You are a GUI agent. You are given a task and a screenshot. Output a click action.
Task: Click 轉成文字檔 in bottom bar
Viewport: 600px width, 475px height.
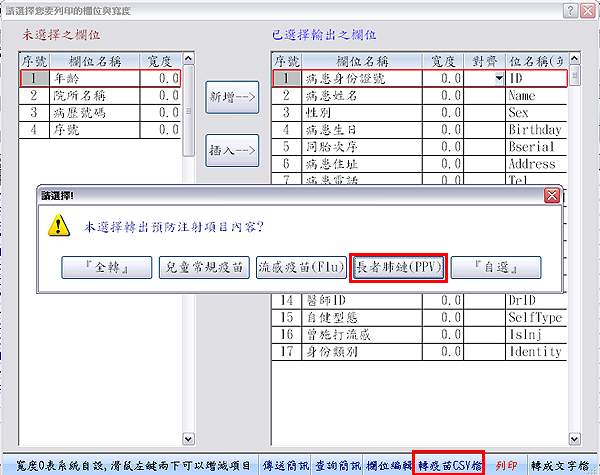pos(561,465)
